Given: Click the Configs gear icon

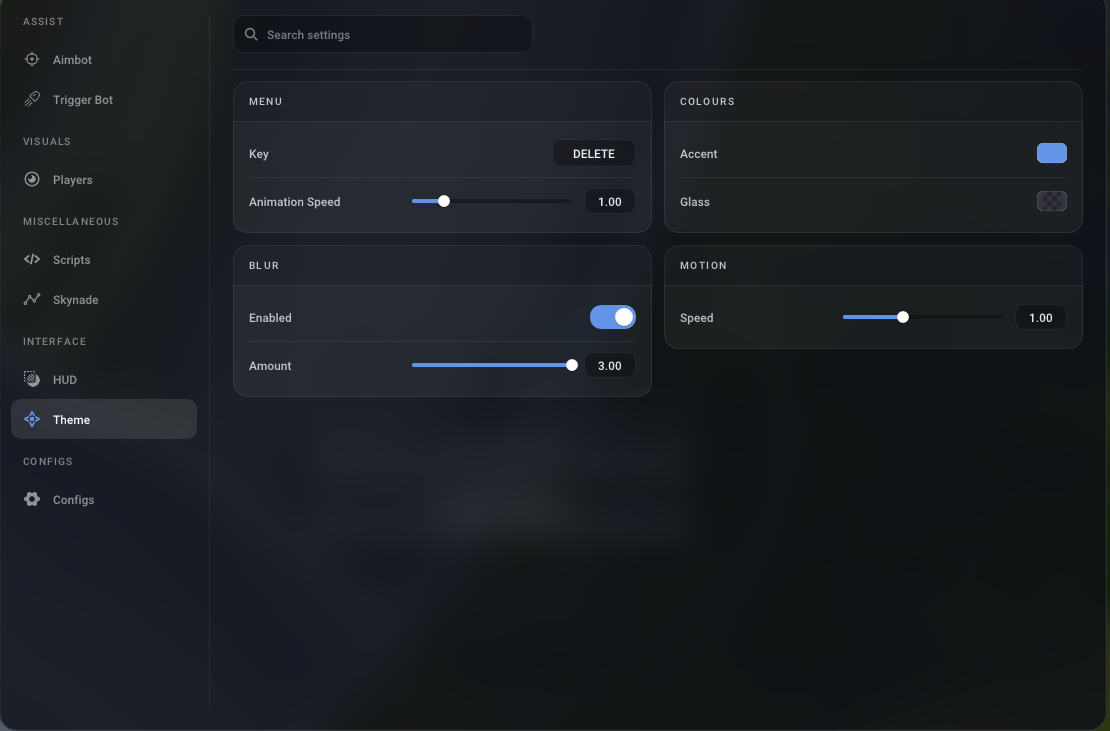Looking at the screenshot, I should [x=32, y=500].
